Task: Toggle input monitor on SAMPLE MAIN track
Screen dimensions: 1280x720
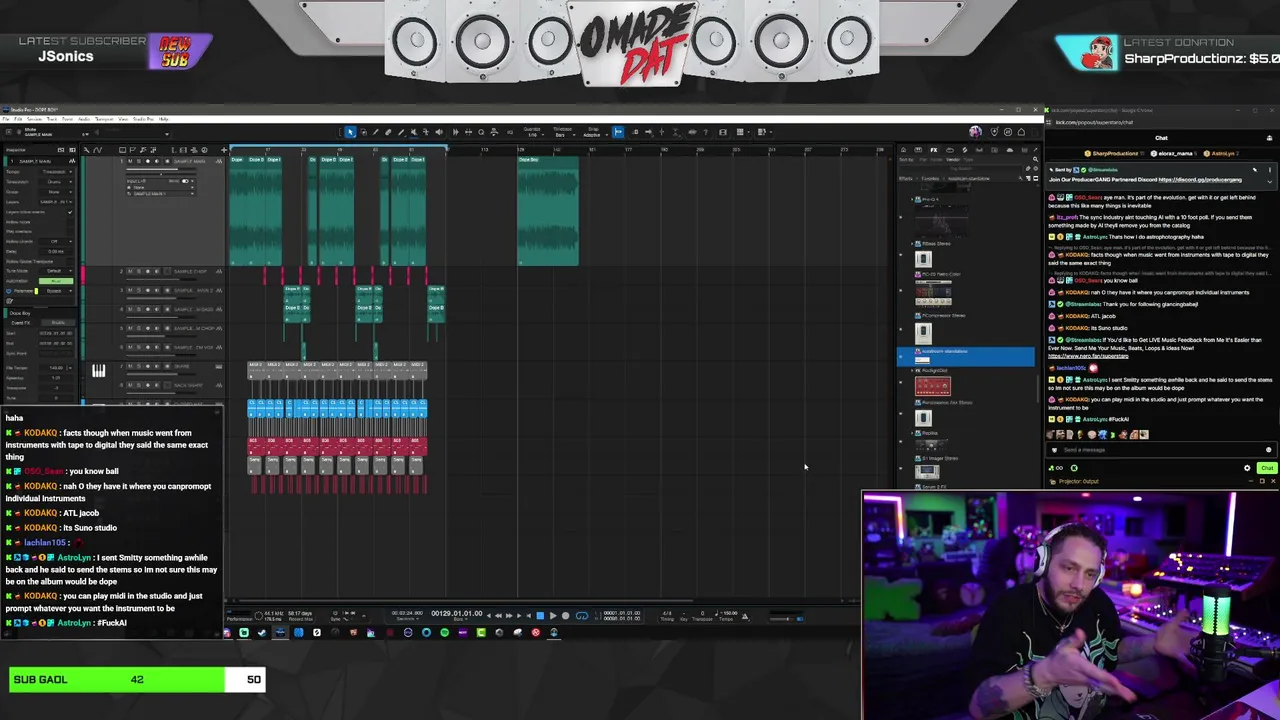Action: 155,161
